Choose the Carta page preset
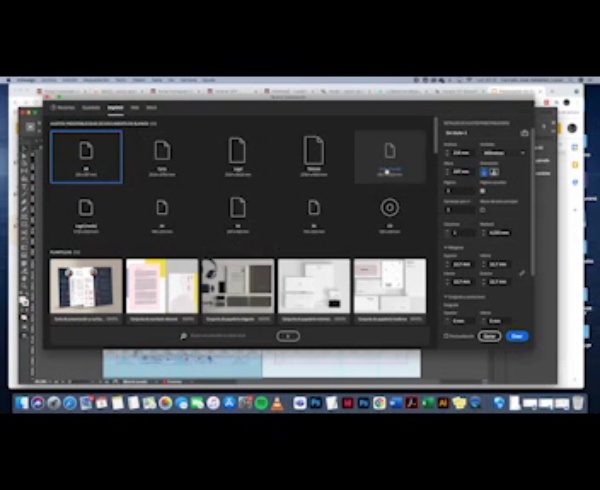Image resolution: width=600 pixels, height=490 pixels. pos(162,157)
